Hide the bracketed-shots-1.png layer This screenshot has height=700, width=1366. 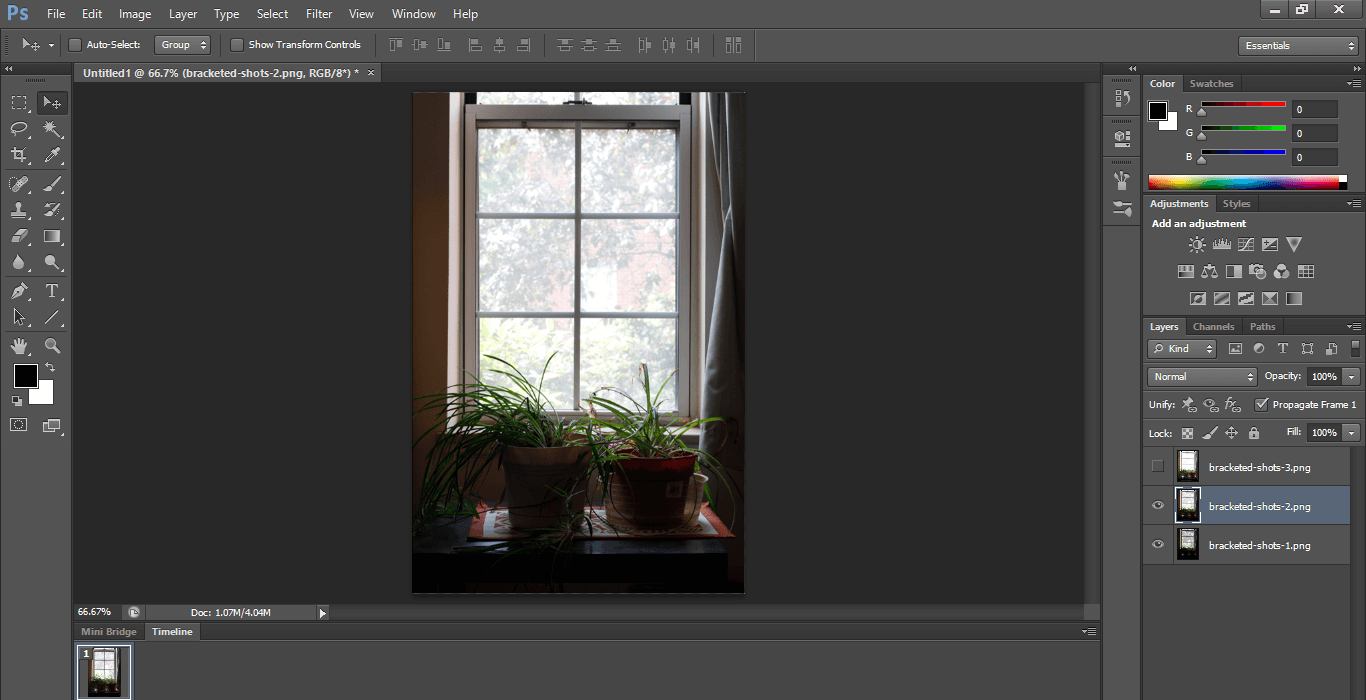[x=1158, y=544]
